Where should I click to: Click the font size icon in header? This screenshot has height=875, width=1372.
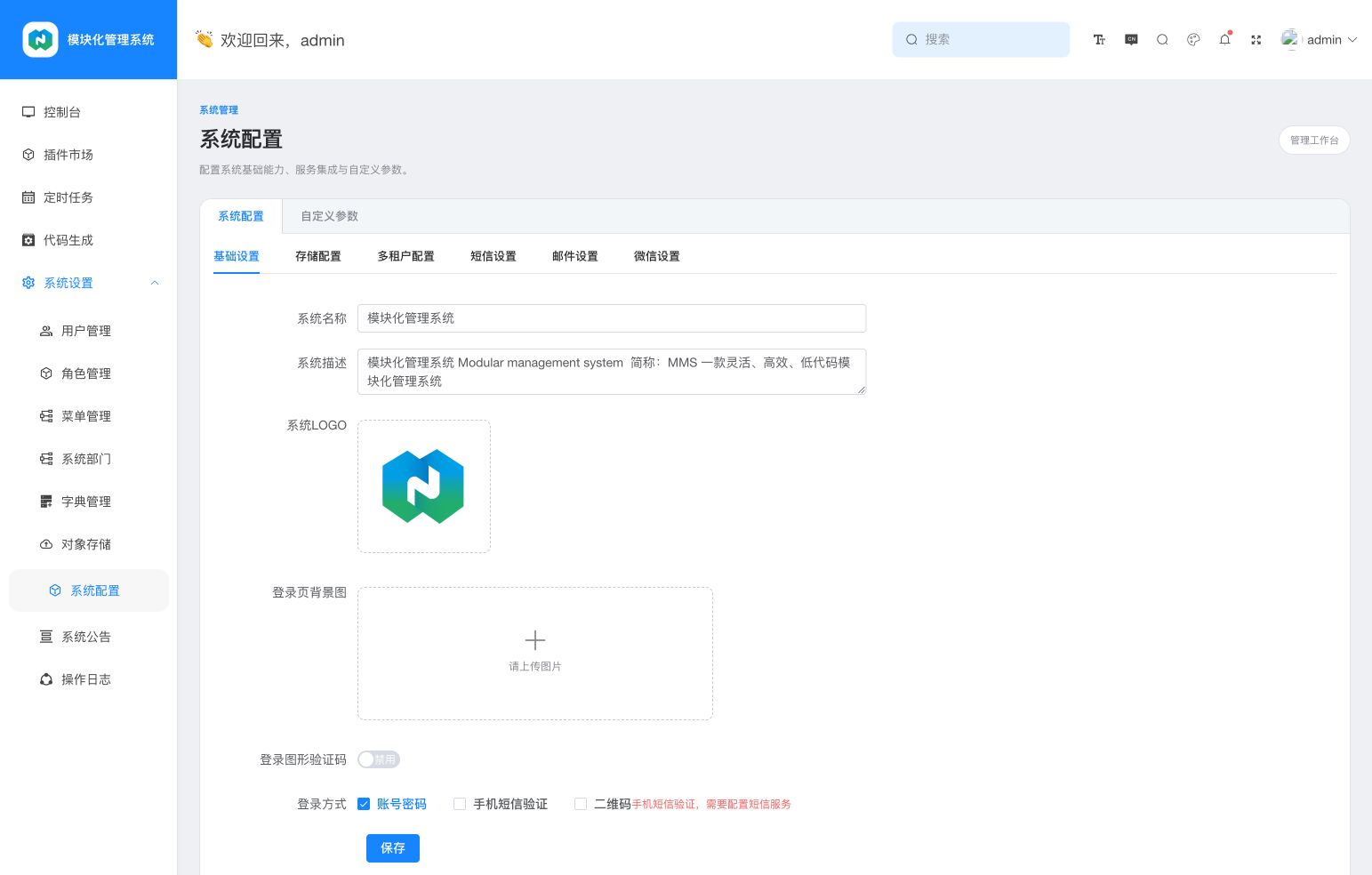[1099, 40]
